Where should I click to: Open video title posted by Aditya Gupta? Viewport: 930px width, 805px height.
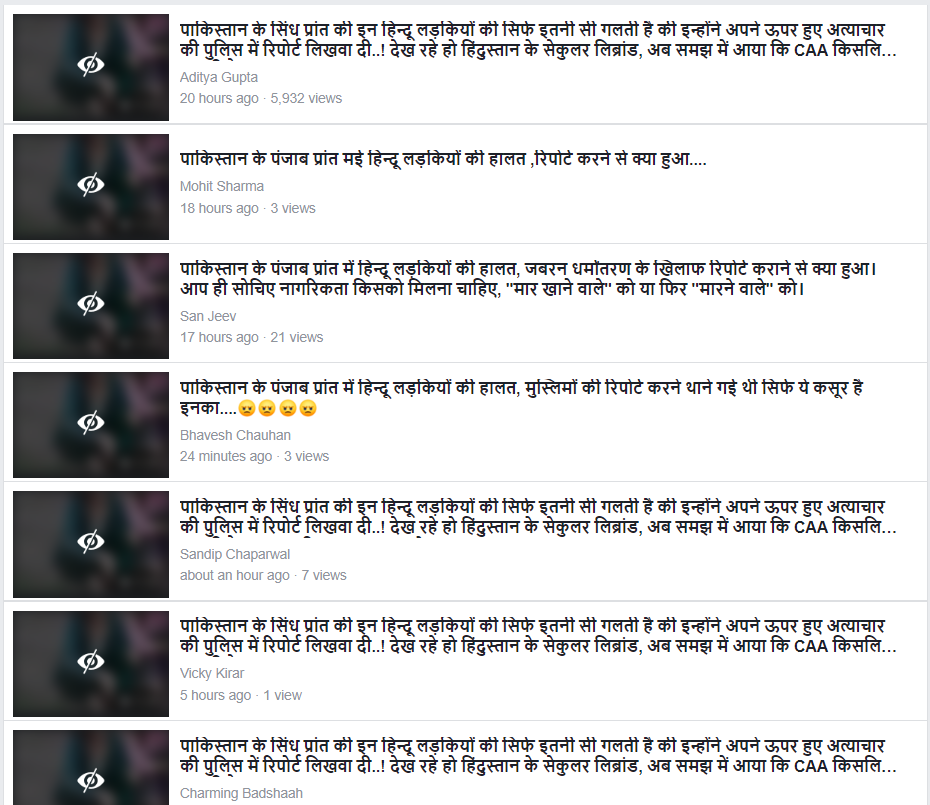[538, 40]
